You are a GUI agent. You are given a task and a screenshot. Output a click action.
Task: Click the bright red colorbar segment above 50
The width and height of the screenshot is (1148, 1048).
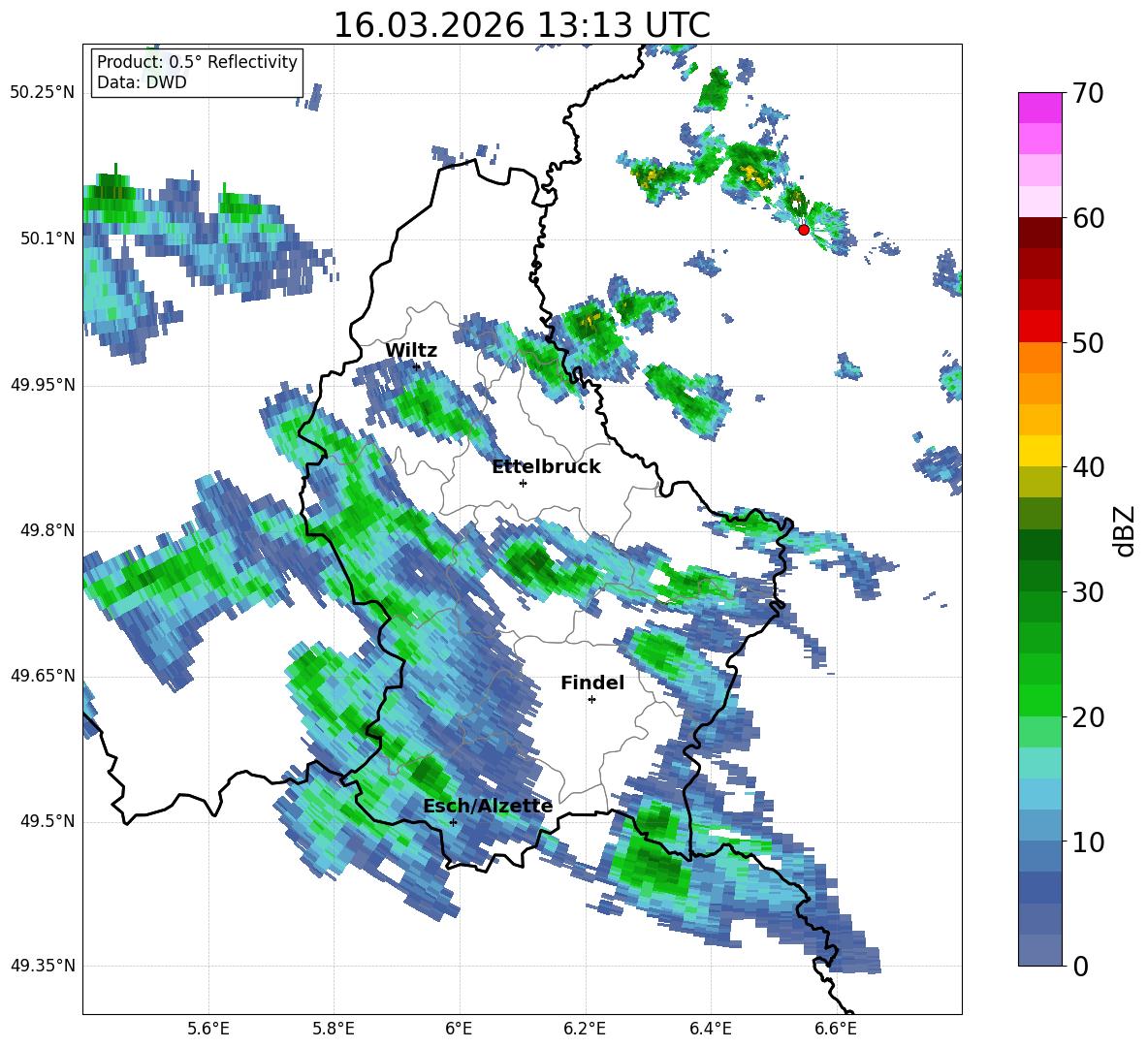click(1039, 327)
